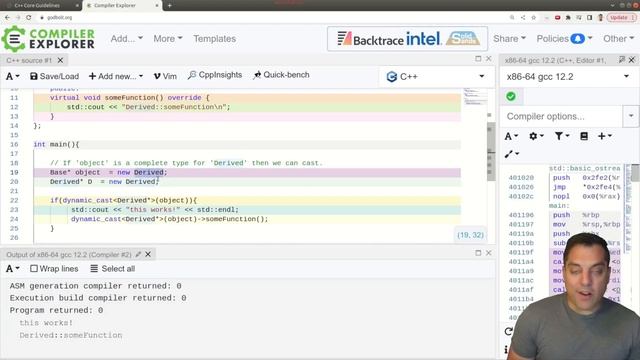Click 'Program returned: 0' output line
Viewport: 640px width, 360px height.
56,310
